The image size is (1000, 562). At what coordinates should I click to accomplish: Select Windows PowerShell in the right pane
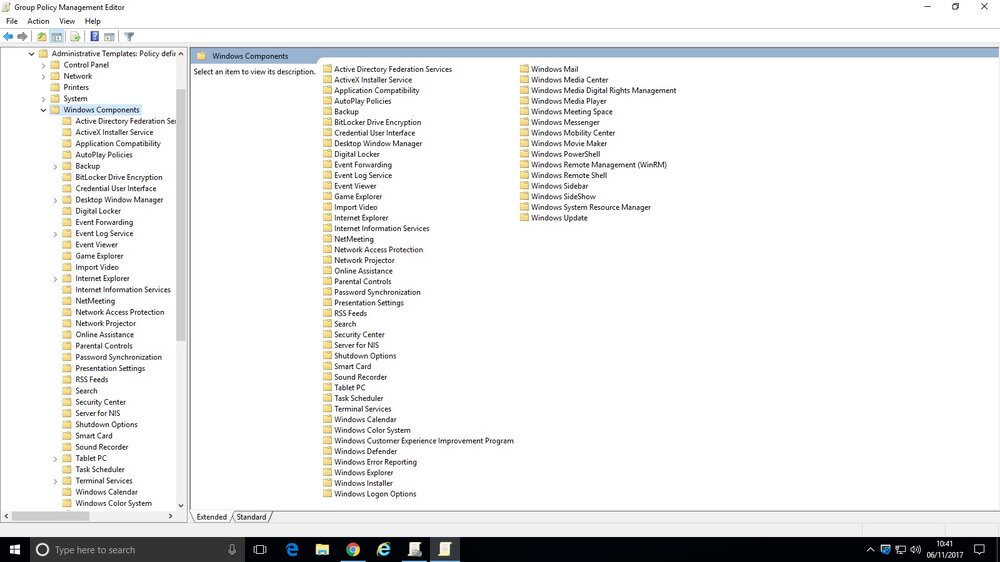click(x=565, y=154)
